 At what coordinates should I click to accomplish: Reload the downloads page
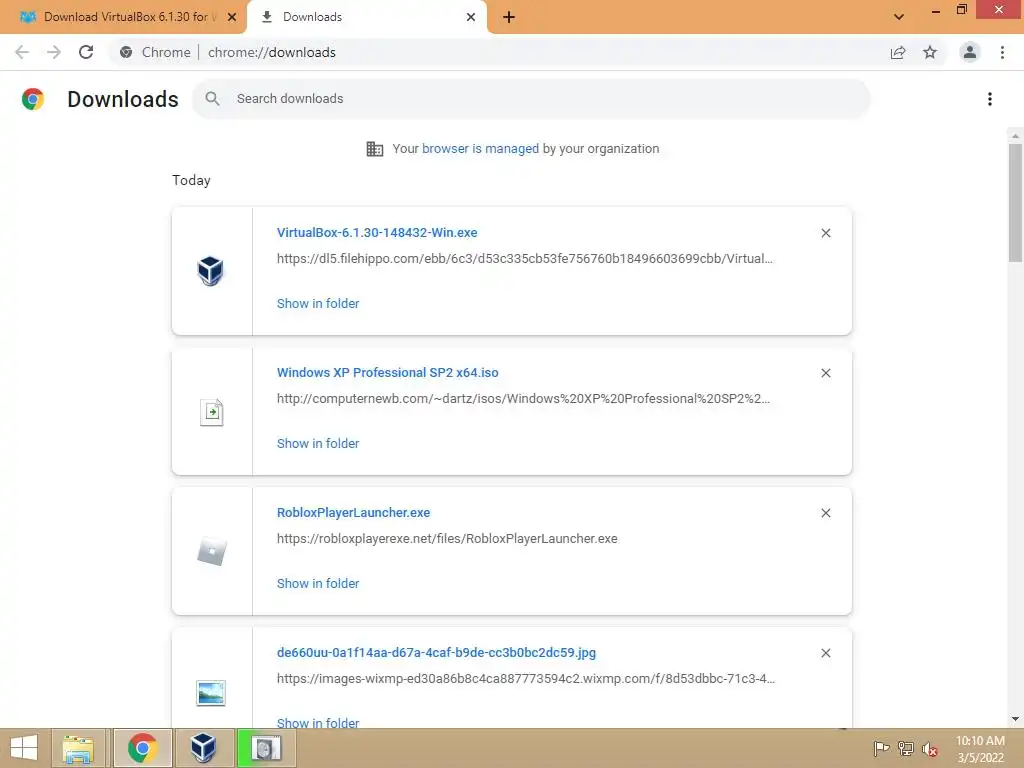[x=86, y=52]
